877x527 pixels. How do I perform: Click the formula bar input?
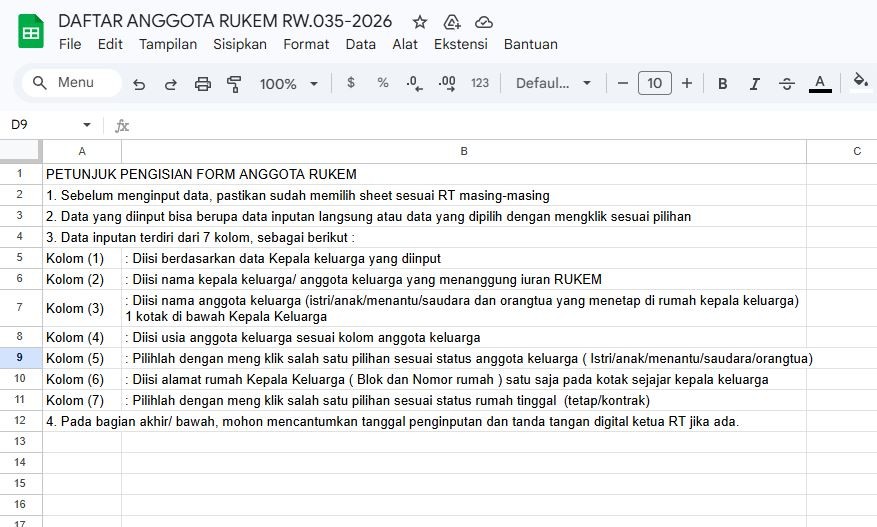coord(503,125)
